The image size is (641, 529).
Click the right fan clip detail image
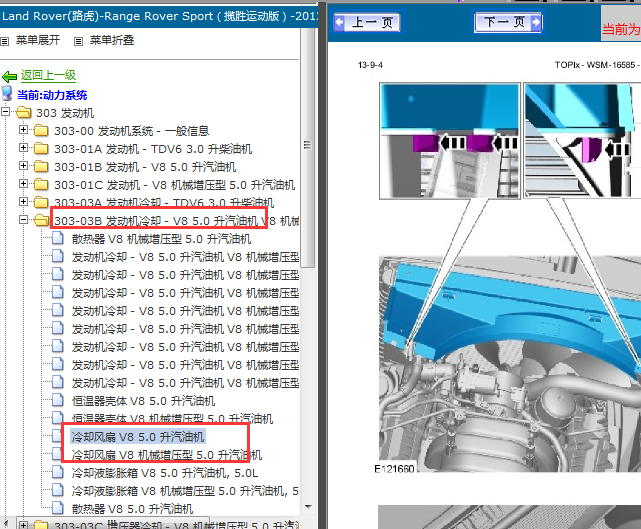tap(582, 141)
